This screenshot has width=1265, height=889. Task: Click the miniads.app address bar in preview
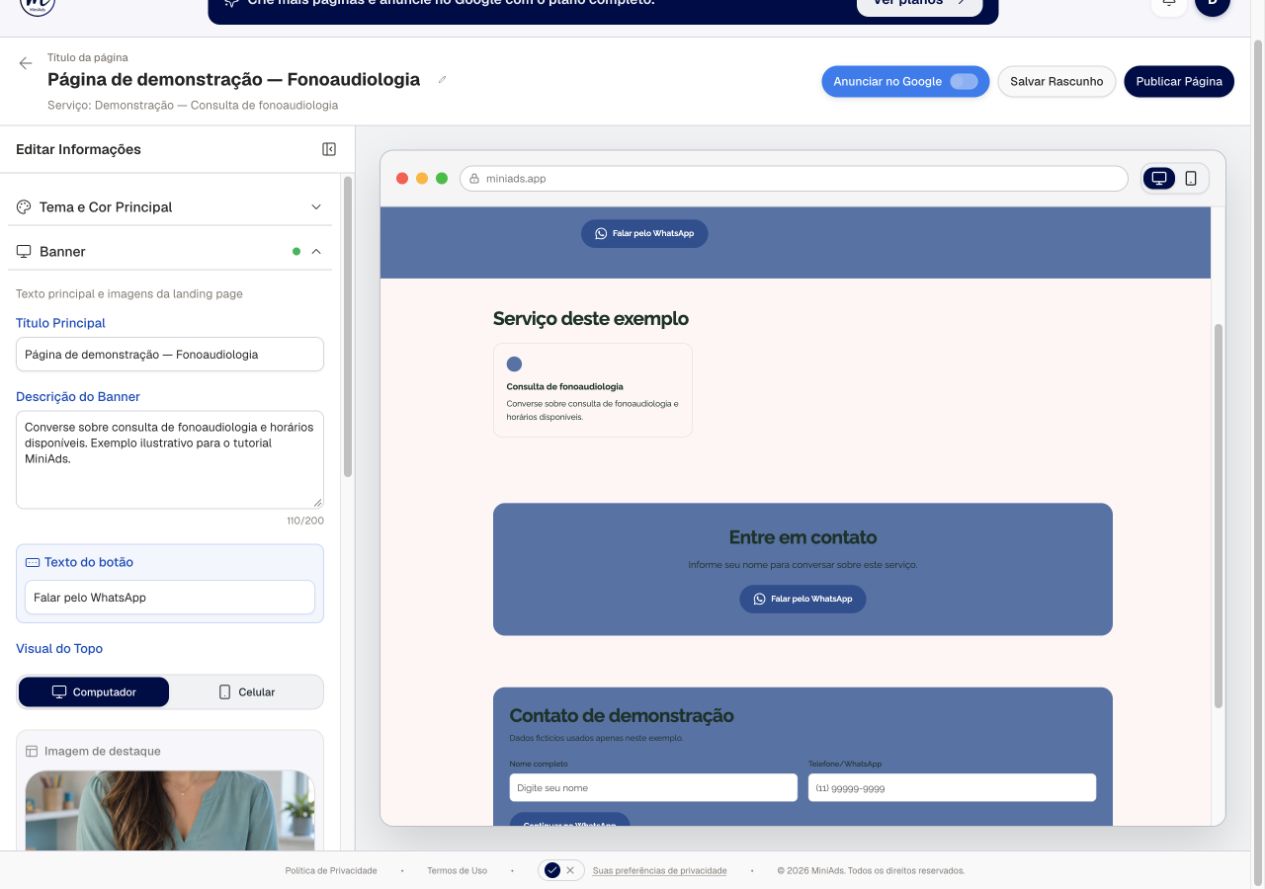coord(794,179)
